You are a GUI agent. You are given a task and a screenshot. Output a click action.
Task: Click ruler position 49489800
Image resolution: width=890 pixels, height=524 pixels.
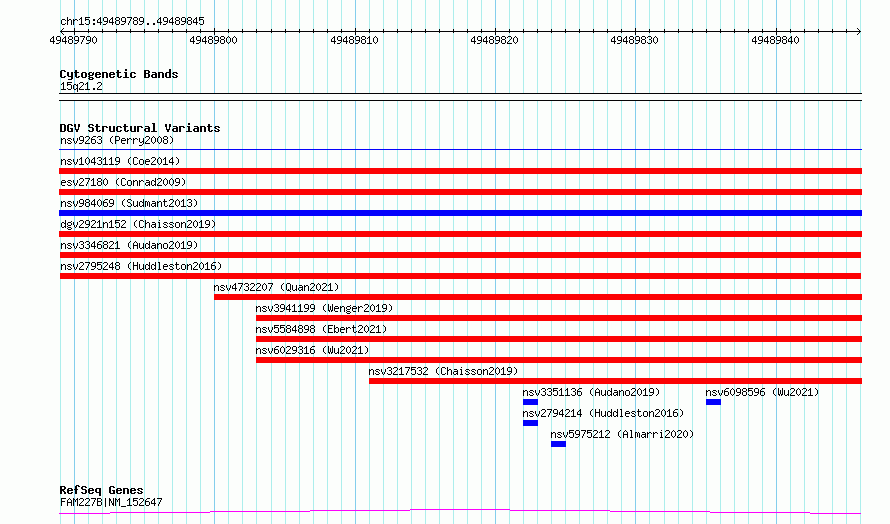[x=213, y=40]
